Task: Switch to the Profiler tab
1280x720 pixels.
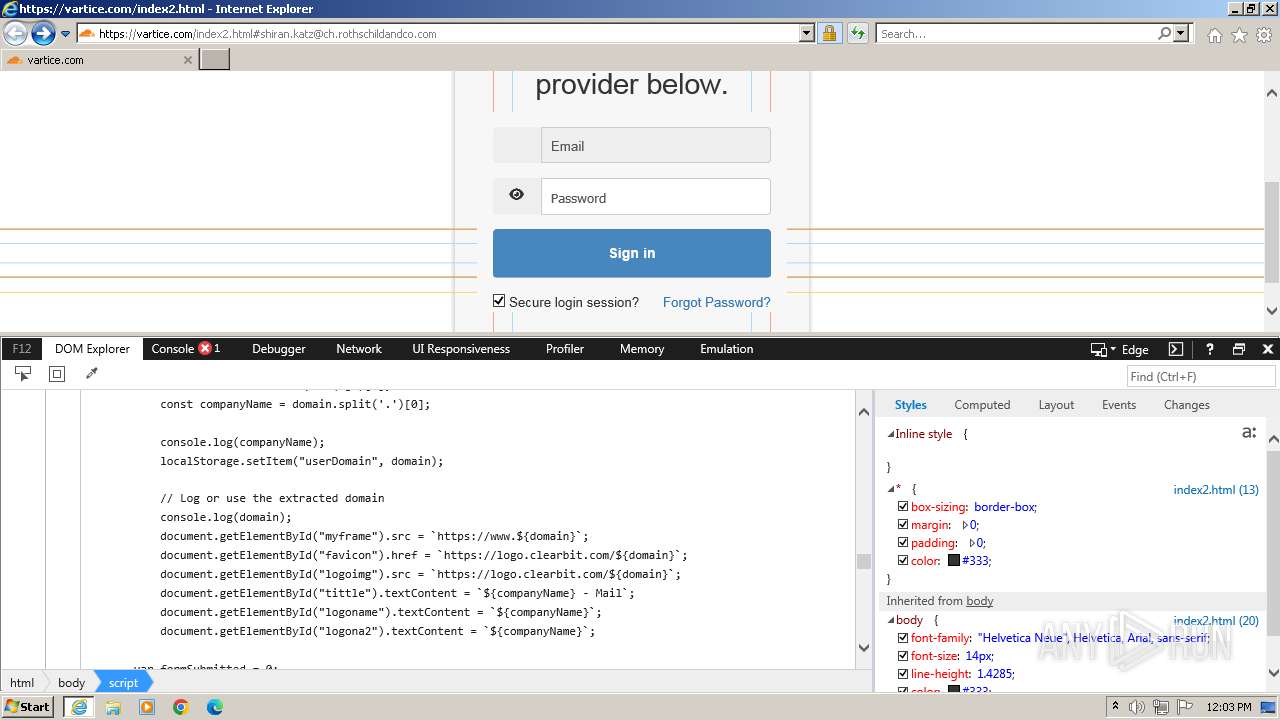Action: (565, 349)
